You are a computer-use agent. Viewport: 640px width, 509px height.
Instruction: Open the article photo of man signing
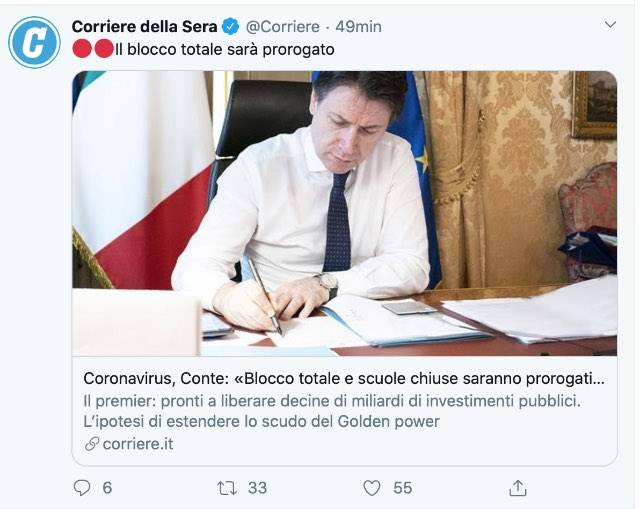pyautogui.click(x=344, y=213)
